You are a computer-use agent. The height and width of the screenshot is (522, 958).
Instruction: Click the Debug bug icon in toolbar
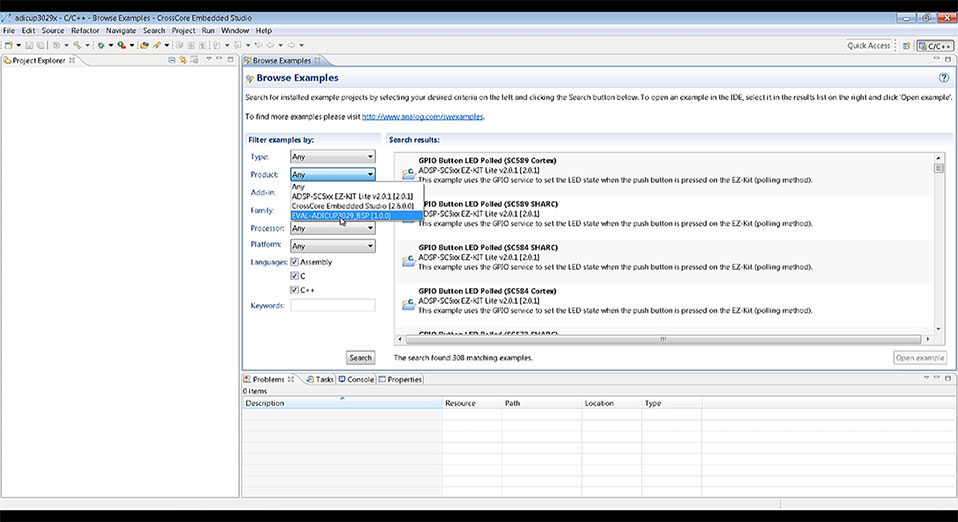coord(101,45)
